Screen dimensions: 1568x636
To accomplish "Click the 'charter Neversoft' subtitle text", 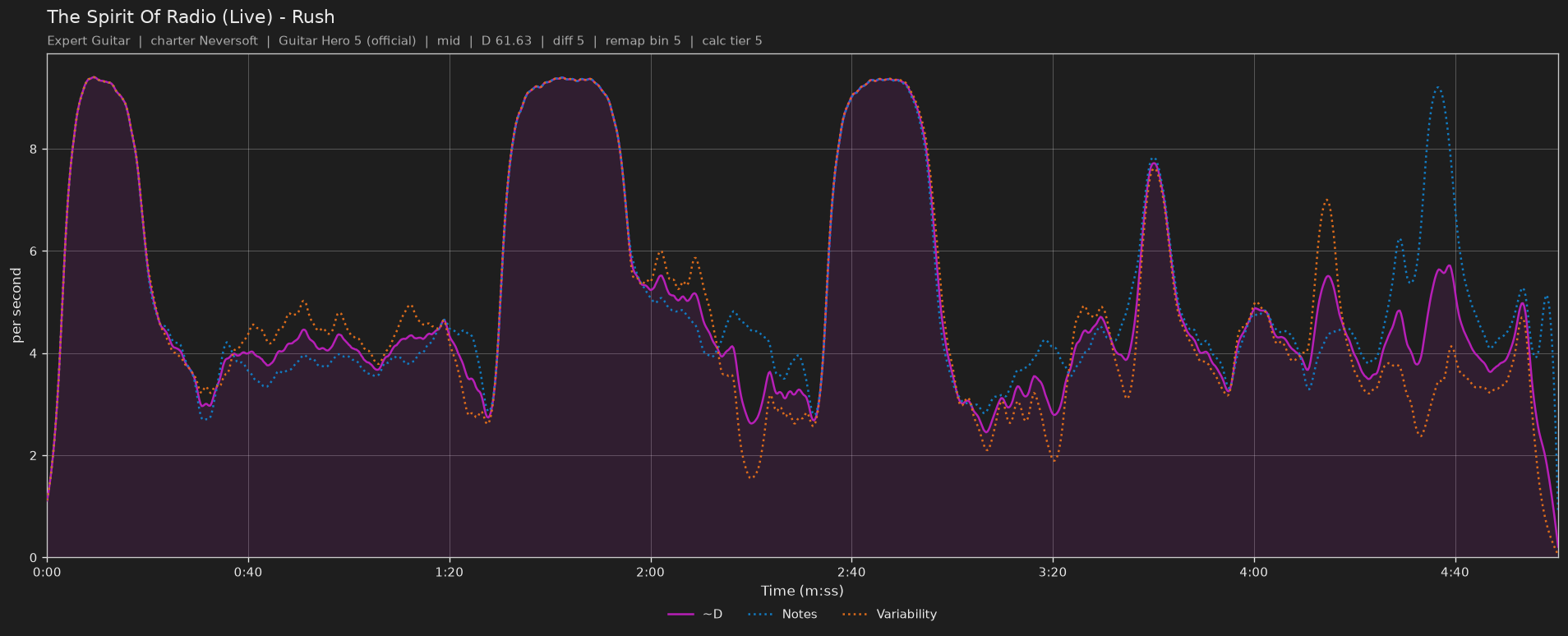I will (204, 41).
